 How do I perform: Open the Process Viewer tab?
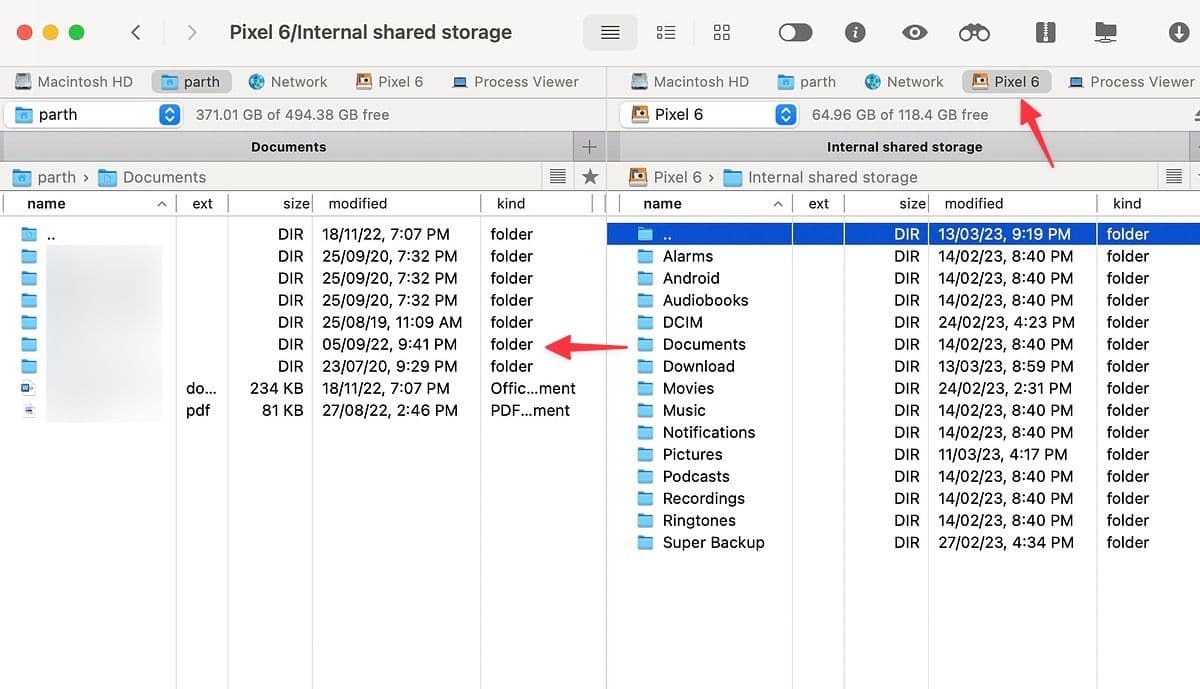(515, 81)
